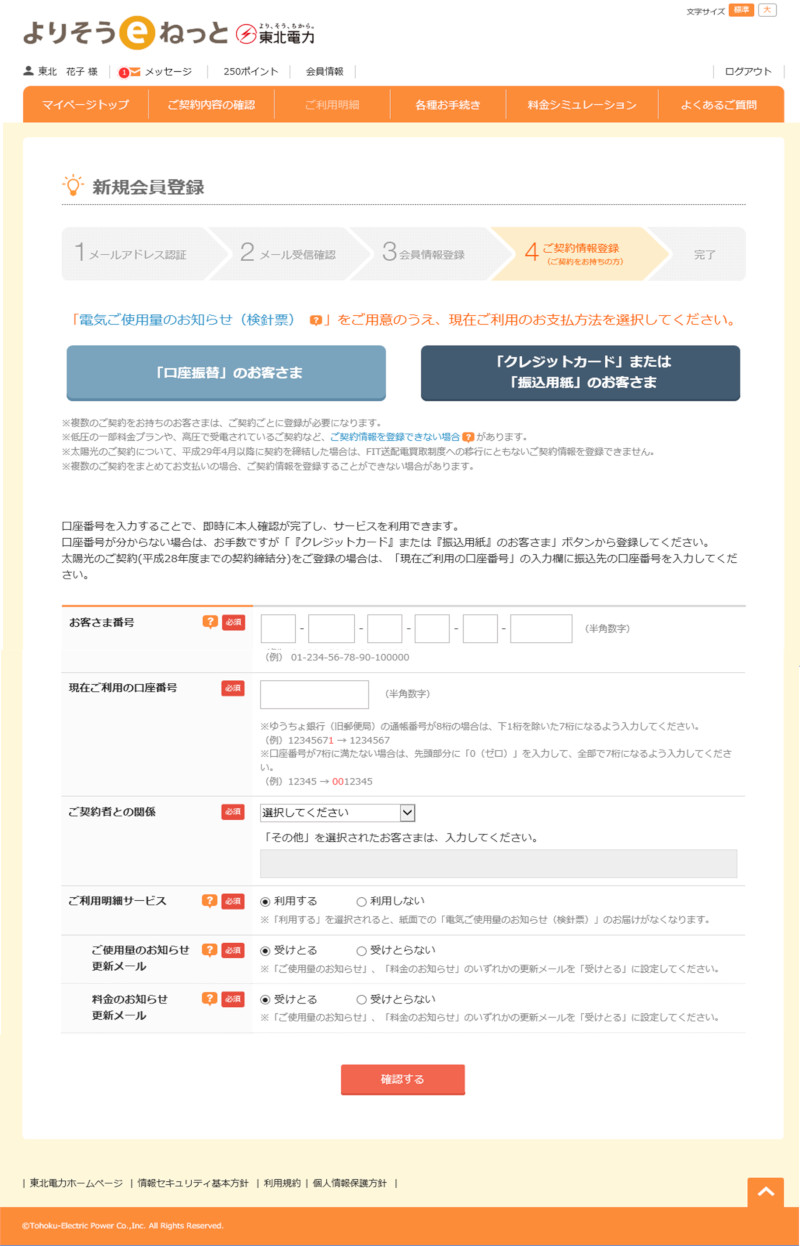Click the last お客さま番号 input box
Image resolution: width=800 pixels, height=1246 pixels.
[541, 629]
